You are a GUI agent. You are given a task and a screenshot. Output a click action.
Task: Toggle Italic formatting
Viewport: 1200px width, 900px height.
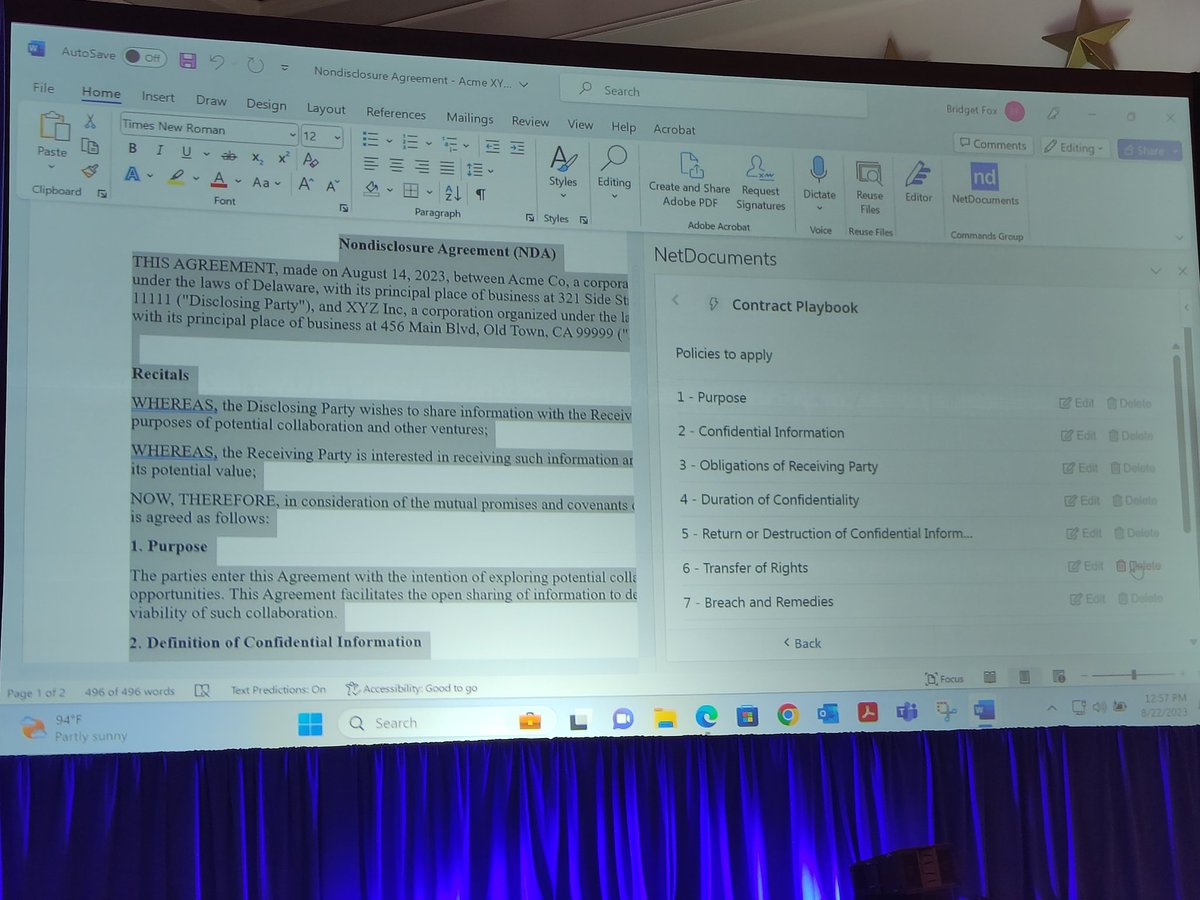159,151
